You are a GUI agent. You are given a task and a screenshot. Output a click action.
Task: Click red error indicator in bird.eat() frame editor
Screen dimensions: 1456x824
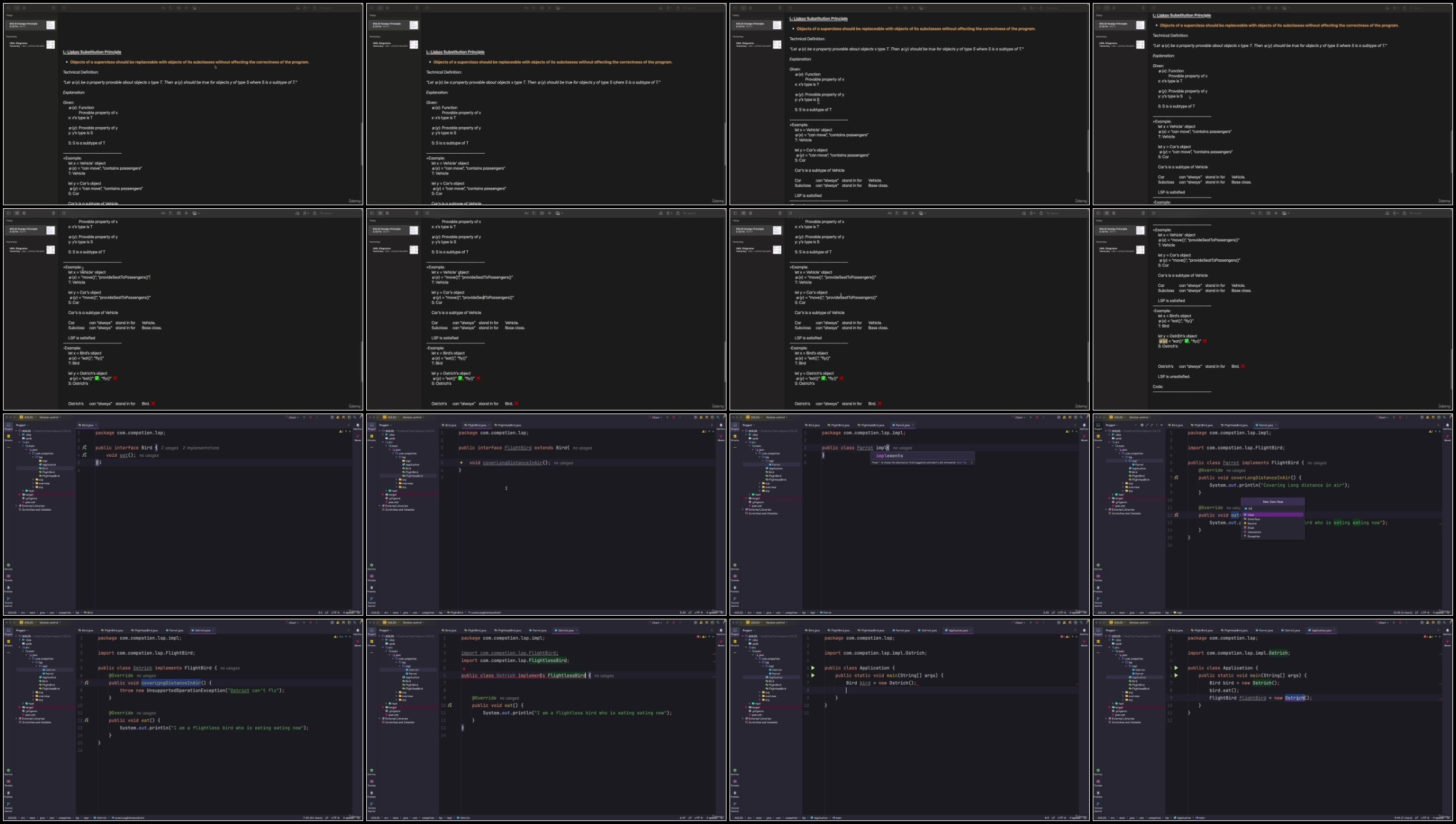(1426, 637)
